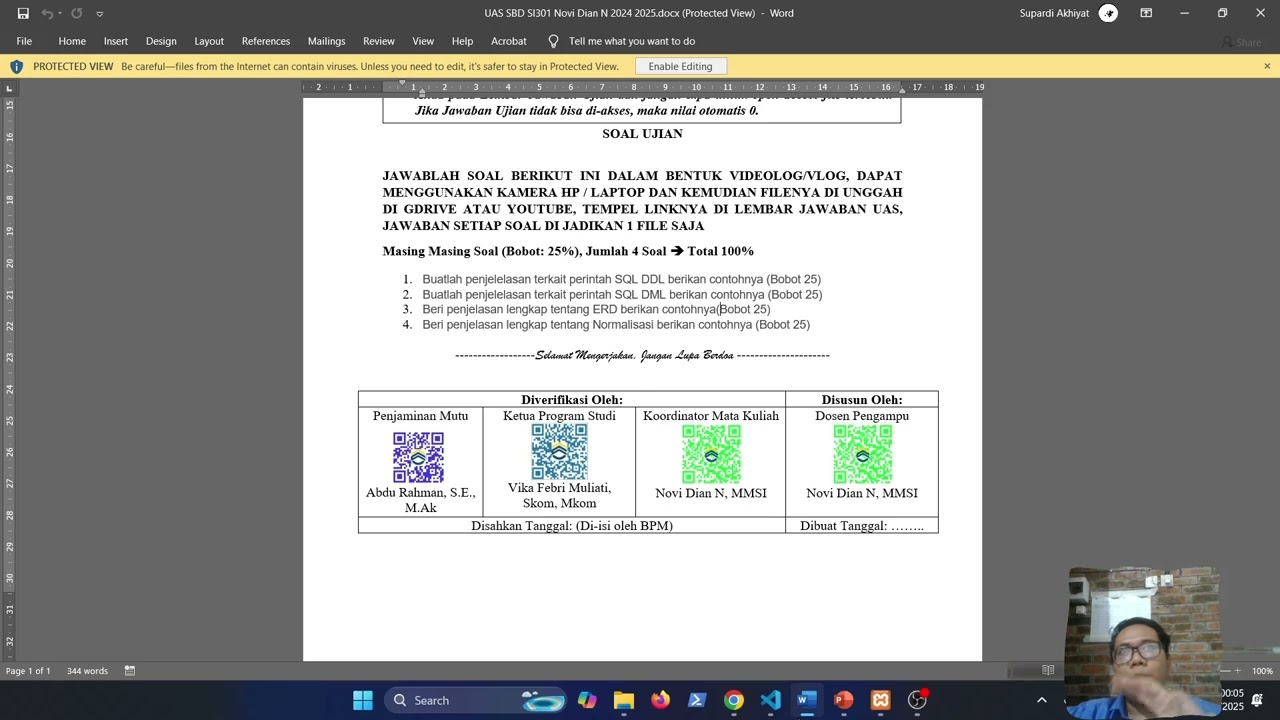Click the Undo arrow in Quick Access Toolbar
The height and width of the screenshot is (720, 1280).
[46, 13]
